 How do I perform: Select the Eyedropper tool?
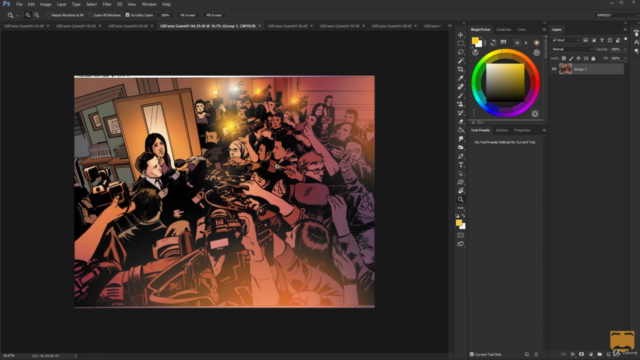pyautogui.click(x=460, y=78)
